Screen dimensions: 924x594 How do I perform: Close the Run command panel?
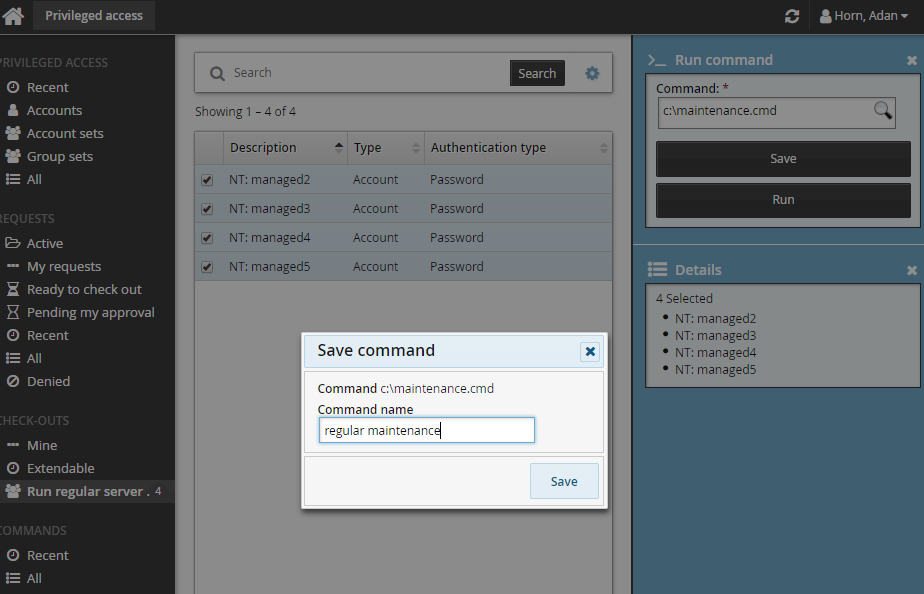click(x=911, y=60)
